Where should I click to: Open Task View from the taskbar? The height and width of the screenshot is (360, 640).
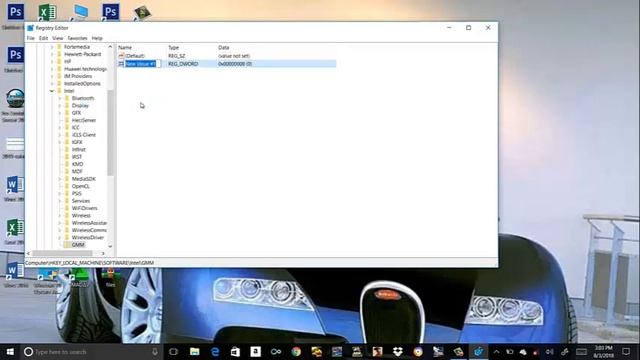click(173, 351)
